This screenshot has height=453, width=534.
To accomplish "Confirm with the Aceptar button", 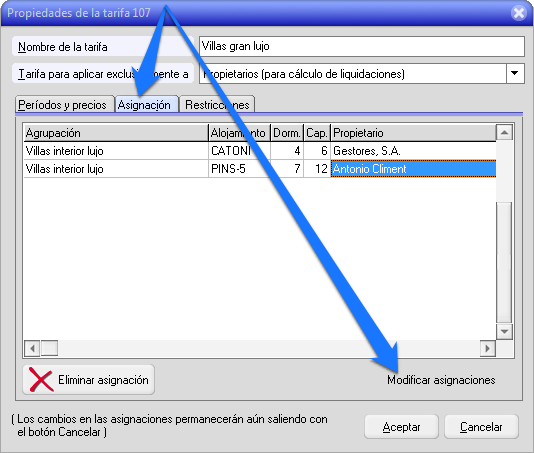I will 401,426.
